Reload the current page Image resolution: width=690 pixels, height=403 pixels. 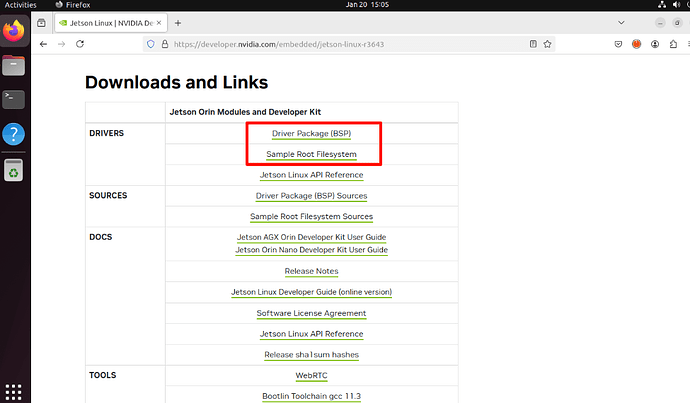(80, 44)
